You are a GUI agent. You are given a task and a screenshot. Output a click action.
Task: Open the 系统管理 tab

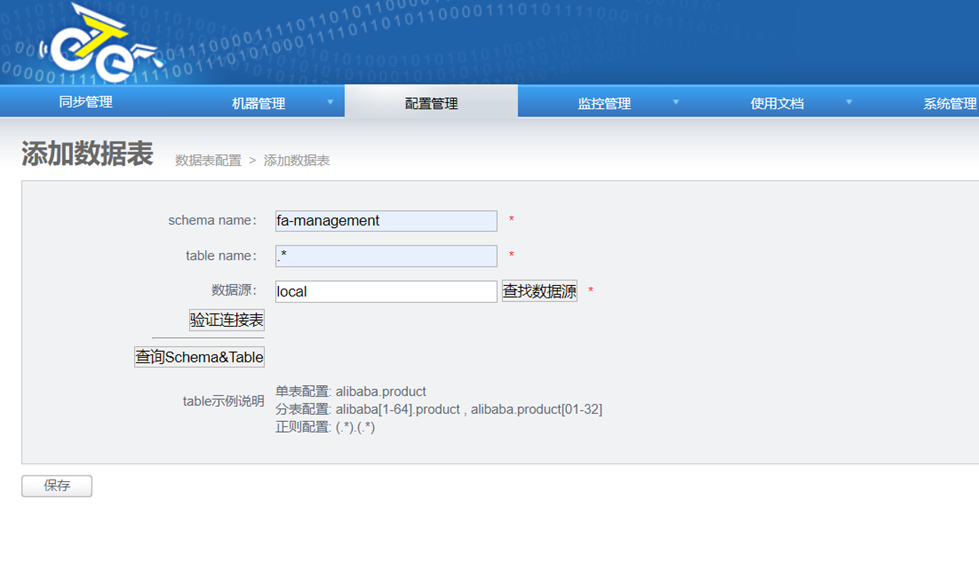tap(948, 103)
